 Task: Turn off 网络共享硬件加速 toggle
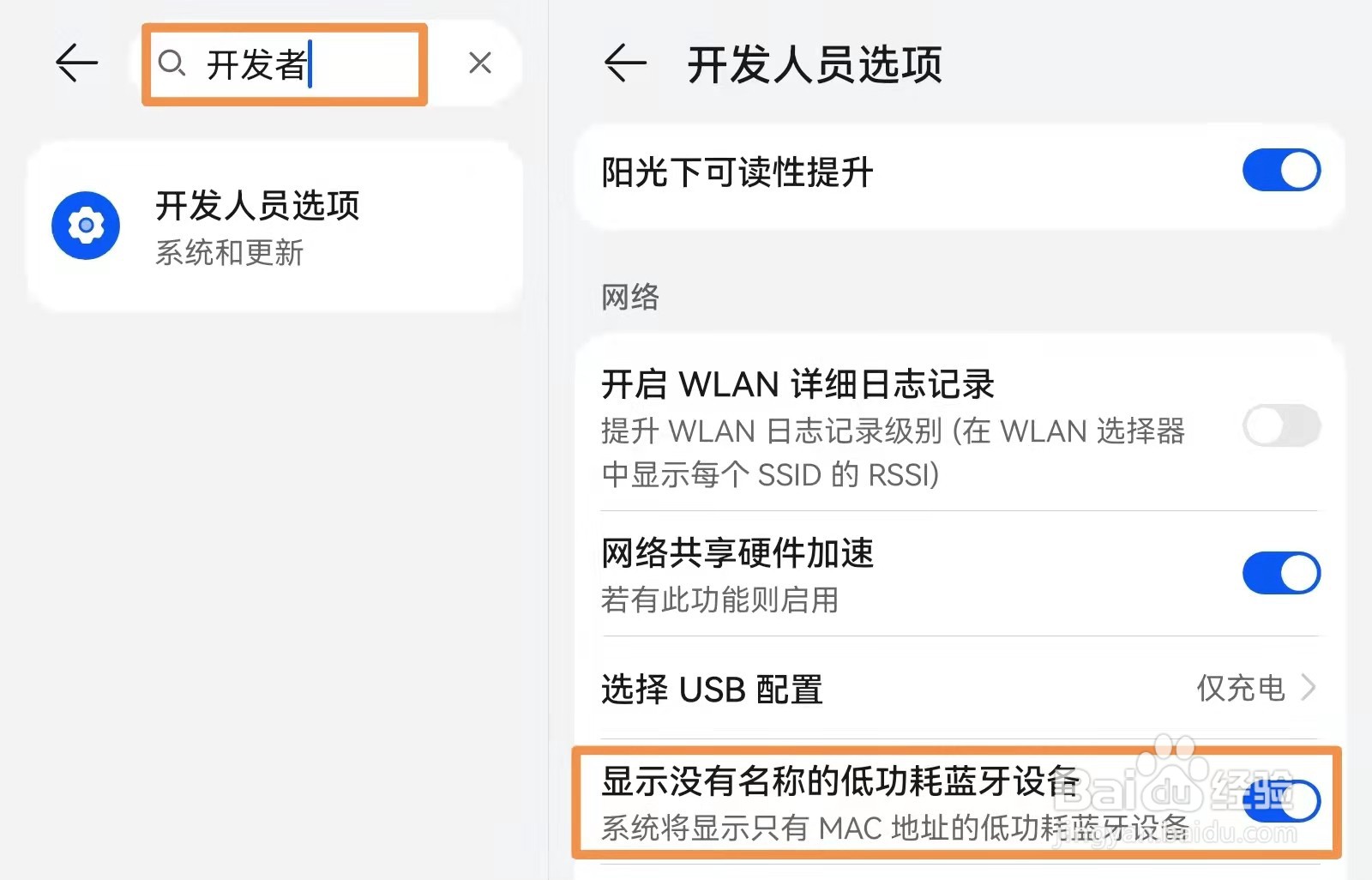click(1281, 573)
